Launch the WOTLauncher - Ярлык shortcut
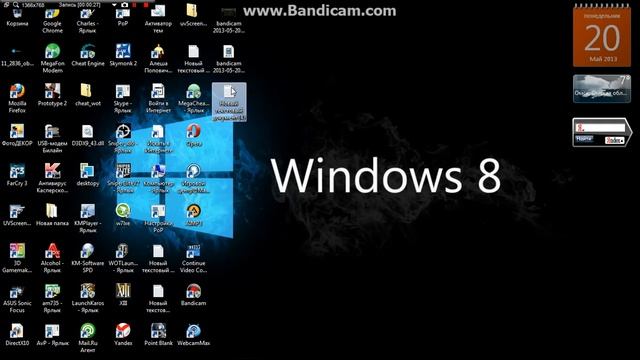 [x=123, y=258]
